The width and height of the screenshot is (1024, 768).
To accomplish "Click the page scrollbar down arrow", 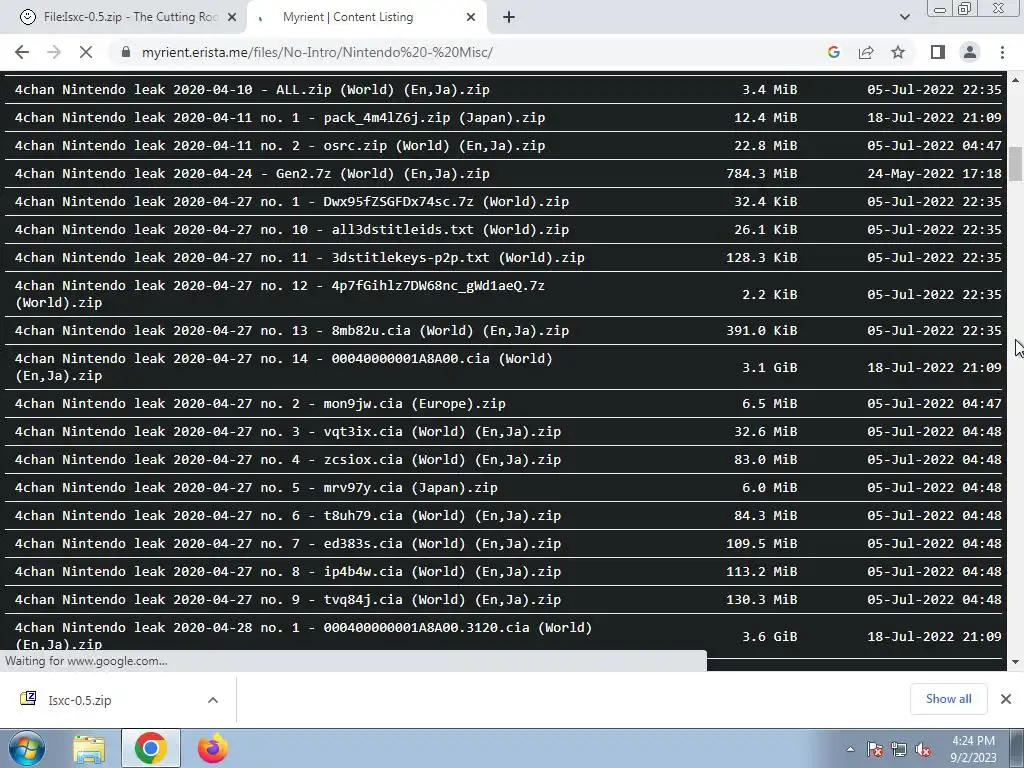I will [1016, 662].
